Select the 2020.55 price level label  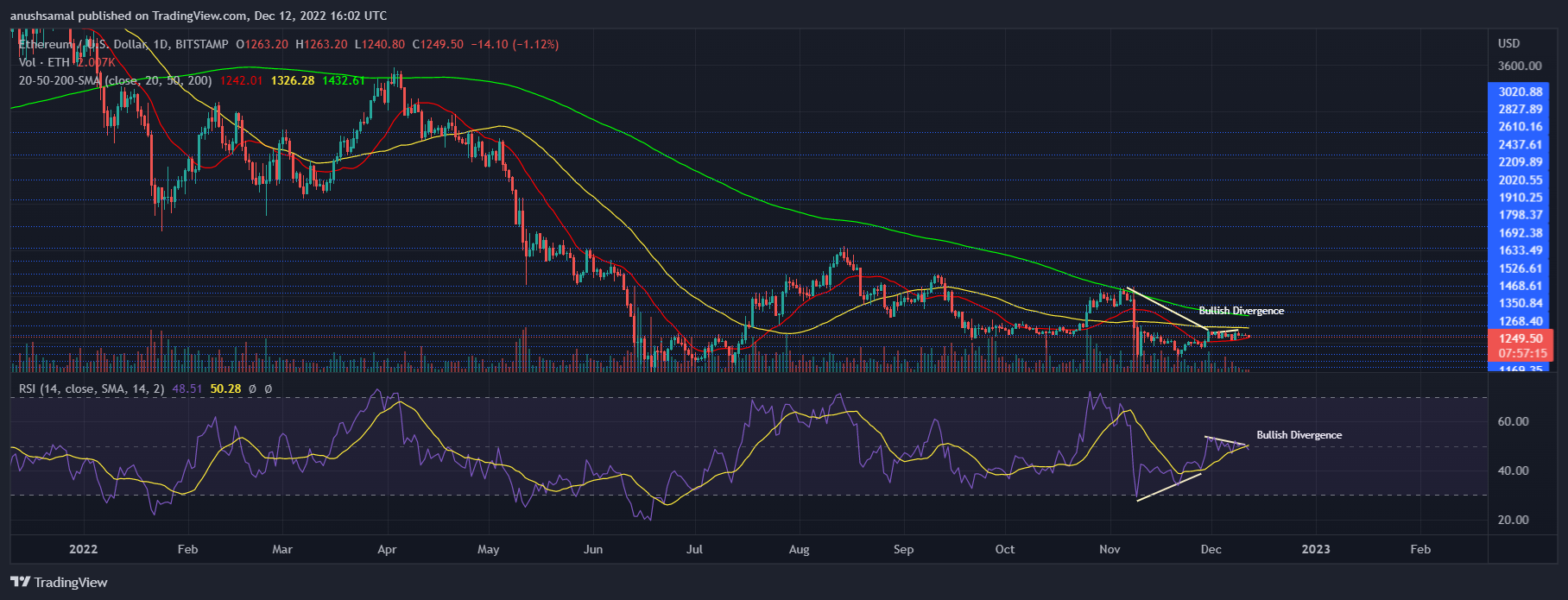[x=1521, y=180]
